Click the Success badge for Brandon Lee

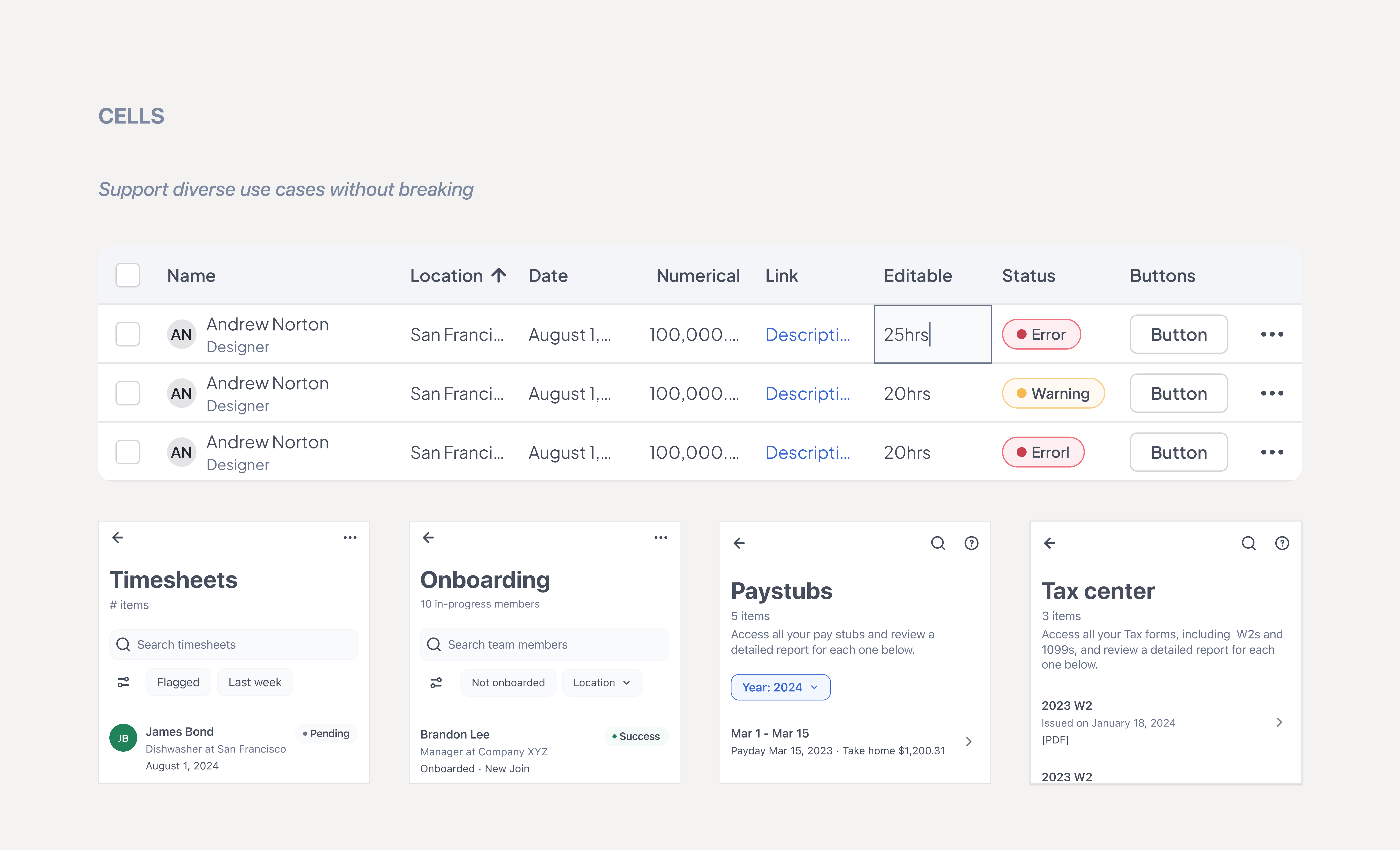point(636,736)
